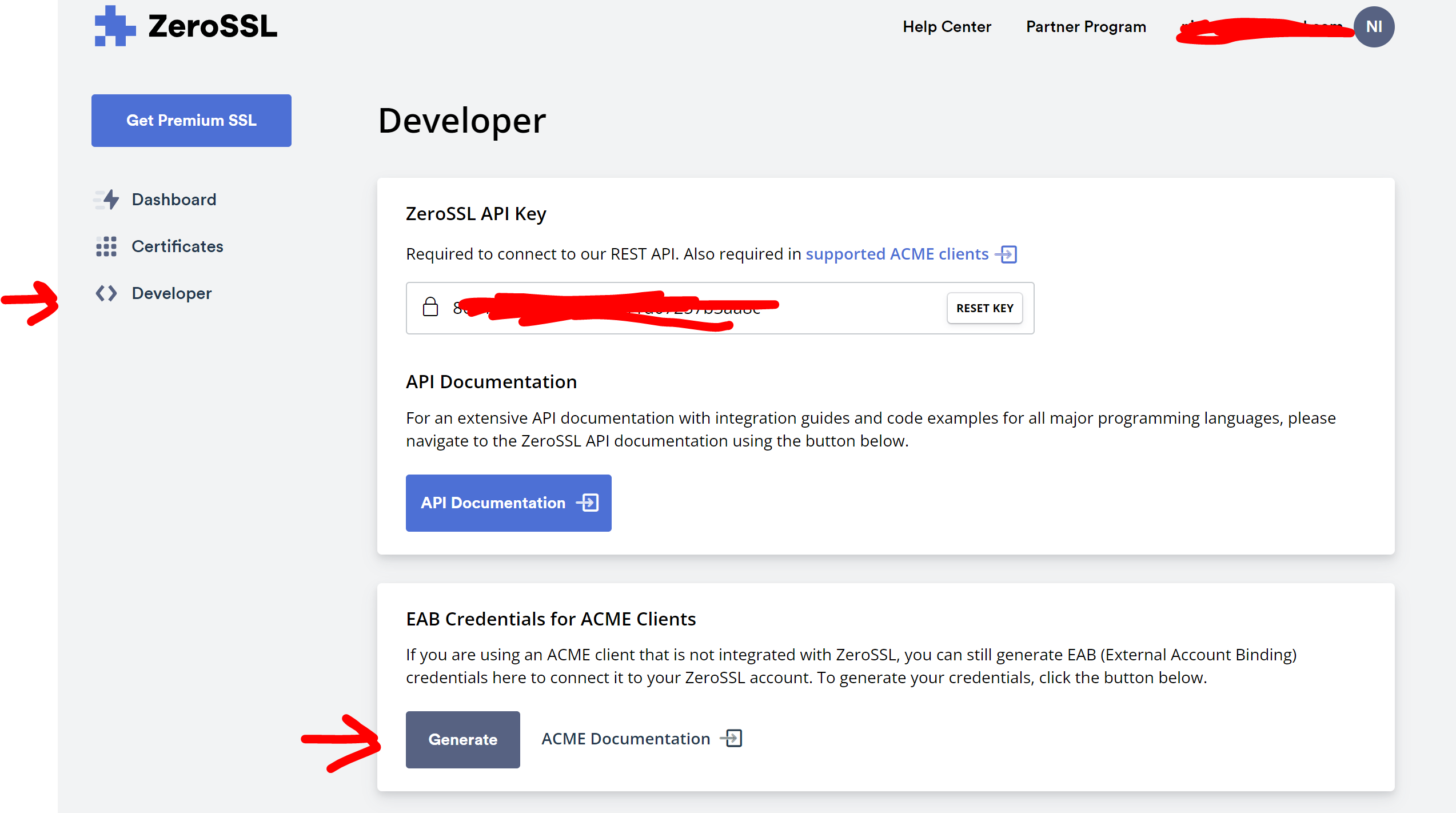Screen dimensions: 1456x813
Task: Open the NI user avatar menu
Action: coord(1374,27)
